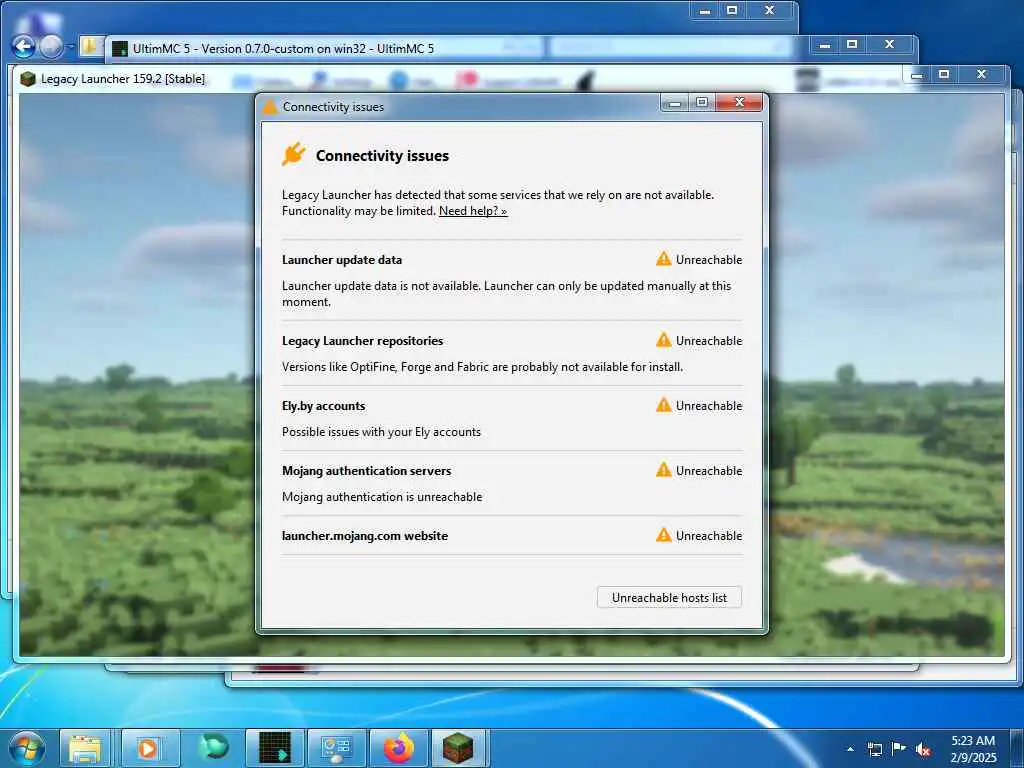This screenshot has width=1024, height=768.
Task: Select the 'Legacy Launcher repositories' heading
Action: click(x=362, y=341)
